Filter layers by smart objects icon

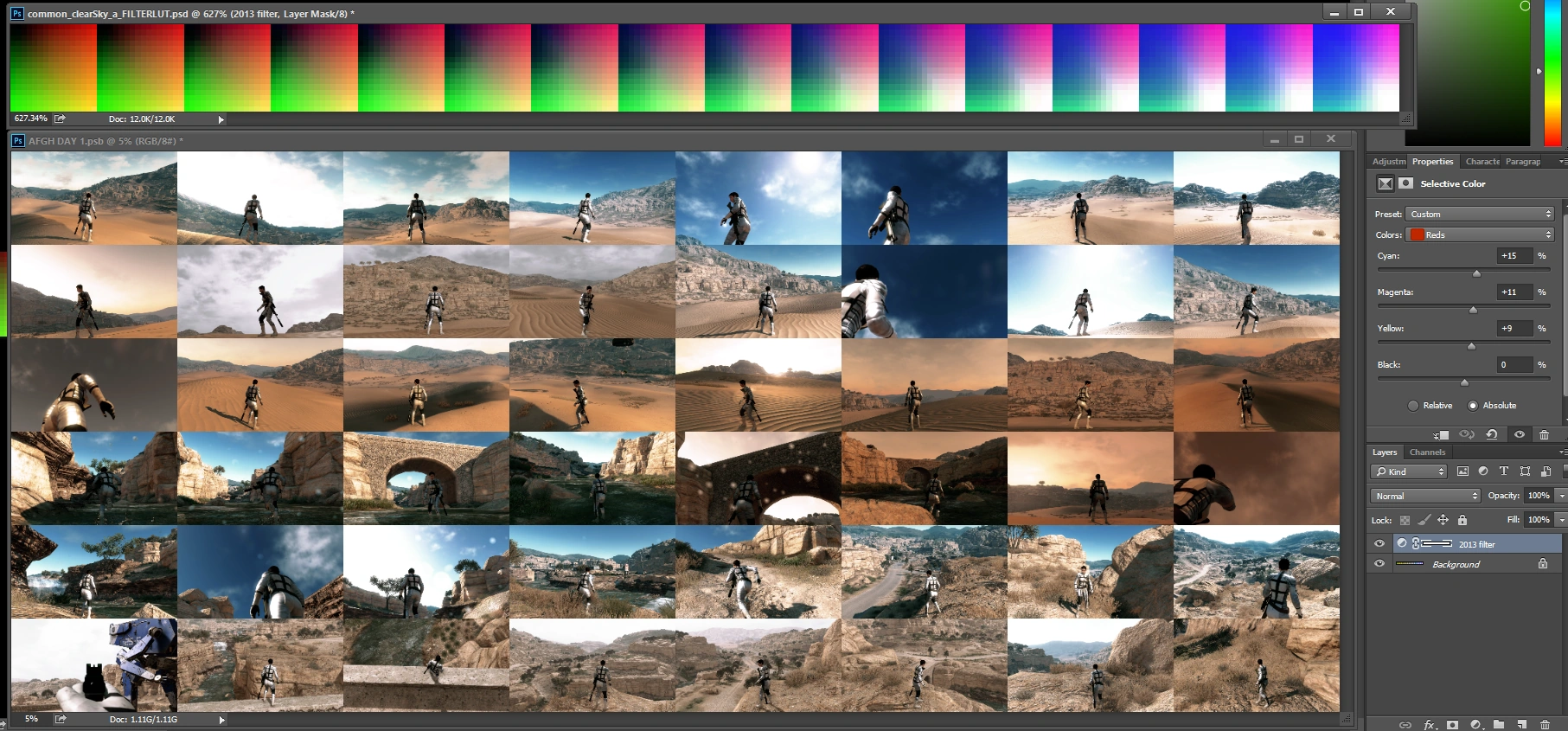1546,471
